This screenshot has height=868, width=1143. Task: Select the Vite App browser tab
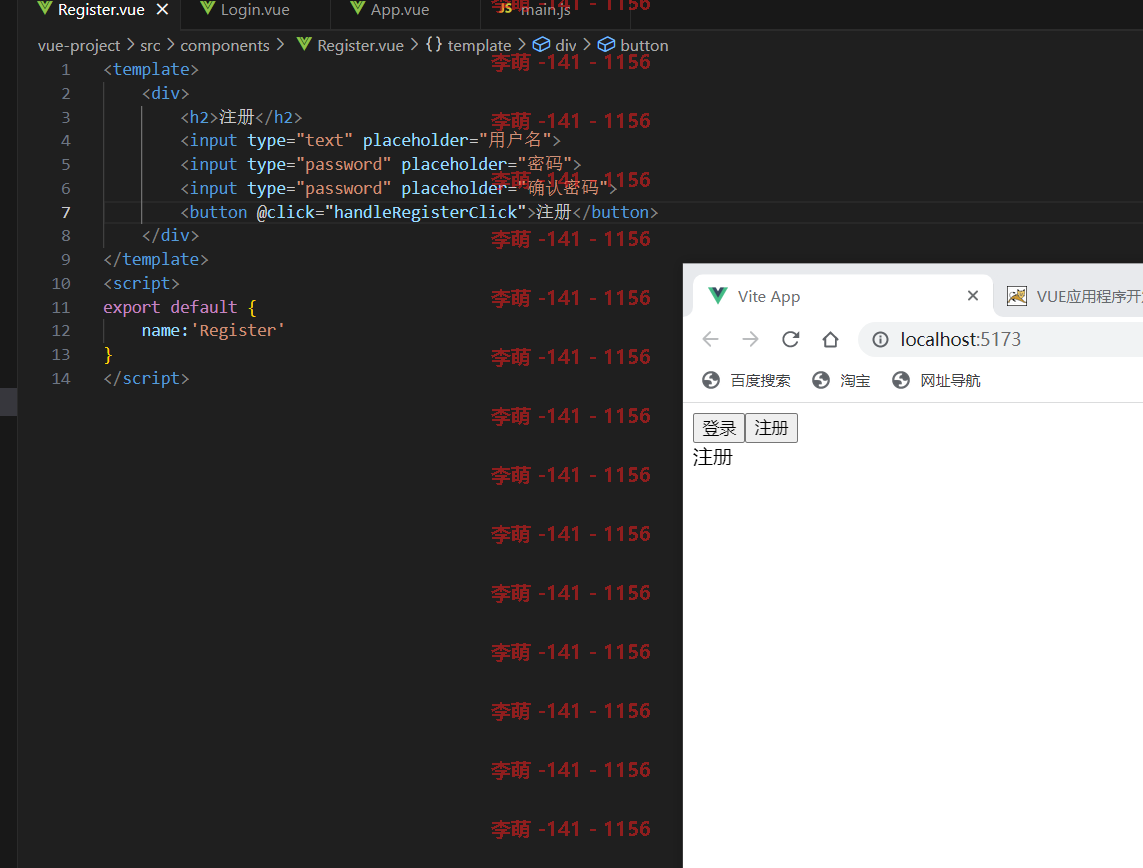click(x=842, y=297)
